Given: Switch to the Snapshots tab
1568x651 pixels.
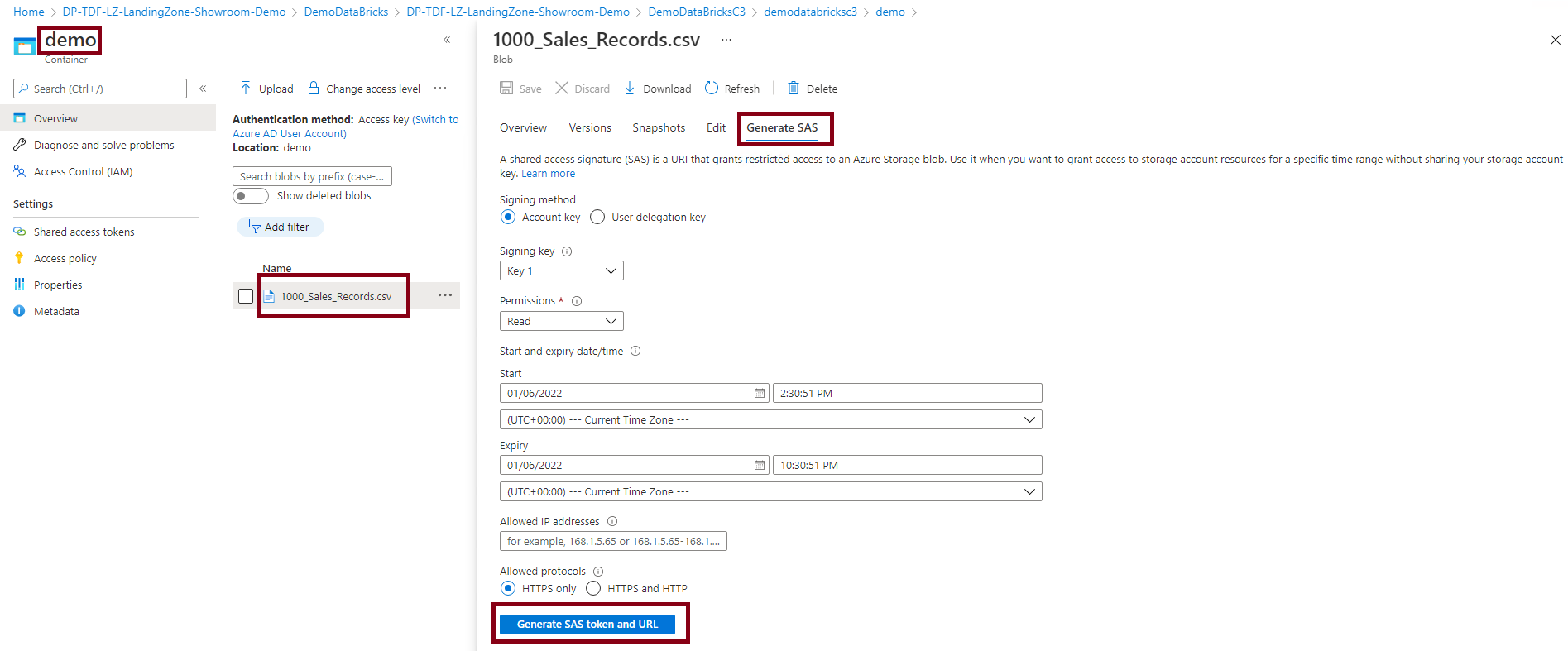Looking at the screenshot, I should click(659, 127).
